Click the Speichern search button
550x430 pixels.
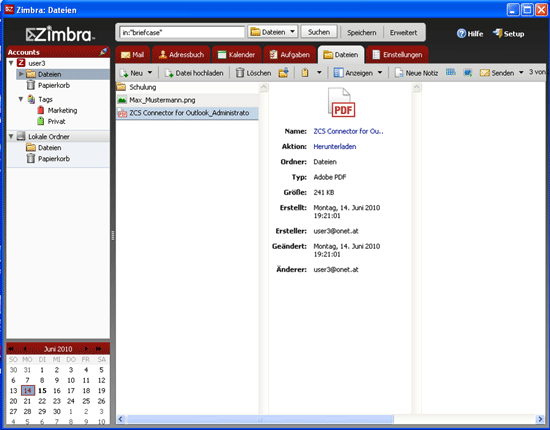pyautogui.click(x=362, y=32)
